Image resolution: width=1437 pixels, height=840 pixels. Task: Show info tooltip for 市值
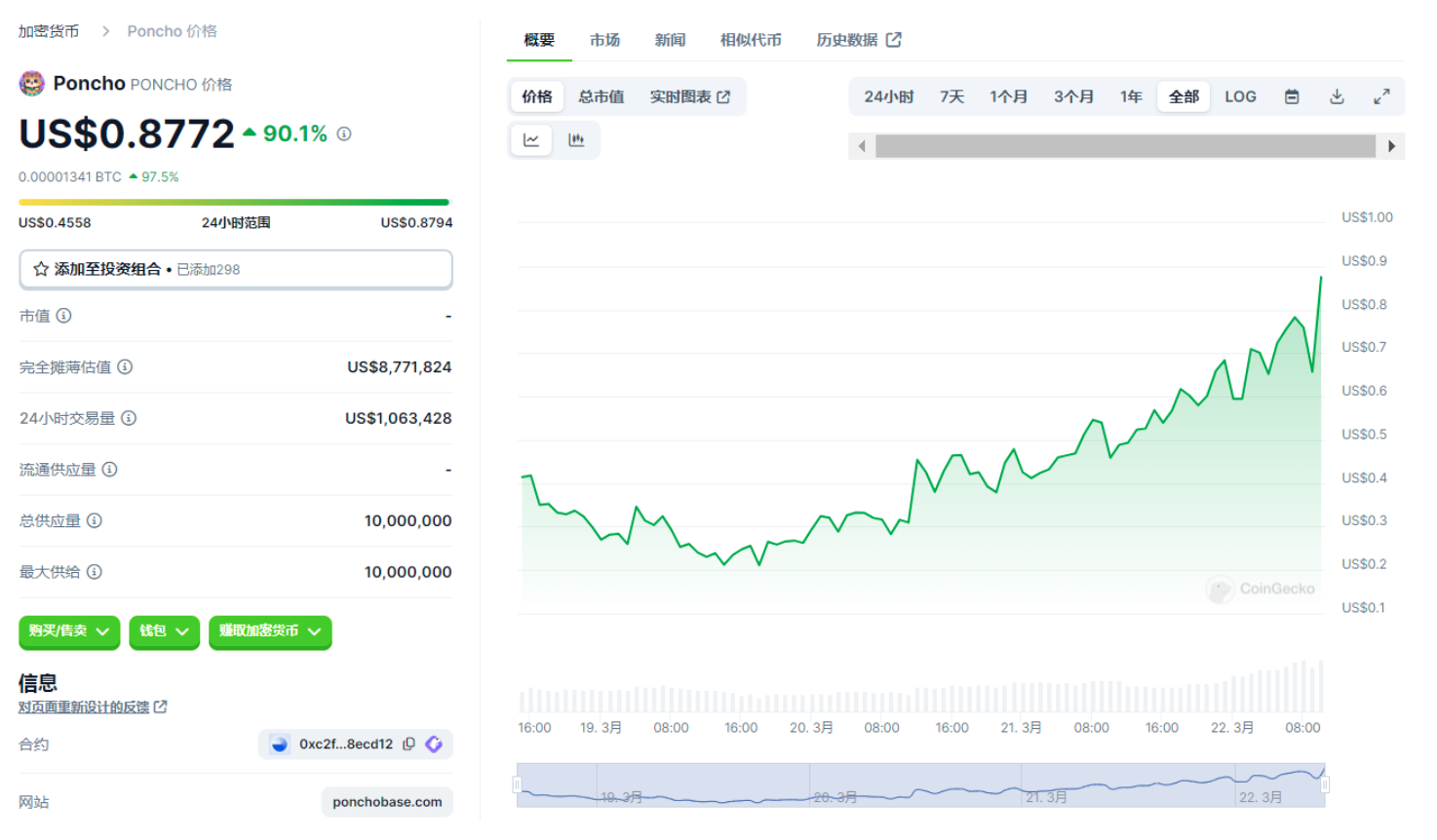[64, 316]
